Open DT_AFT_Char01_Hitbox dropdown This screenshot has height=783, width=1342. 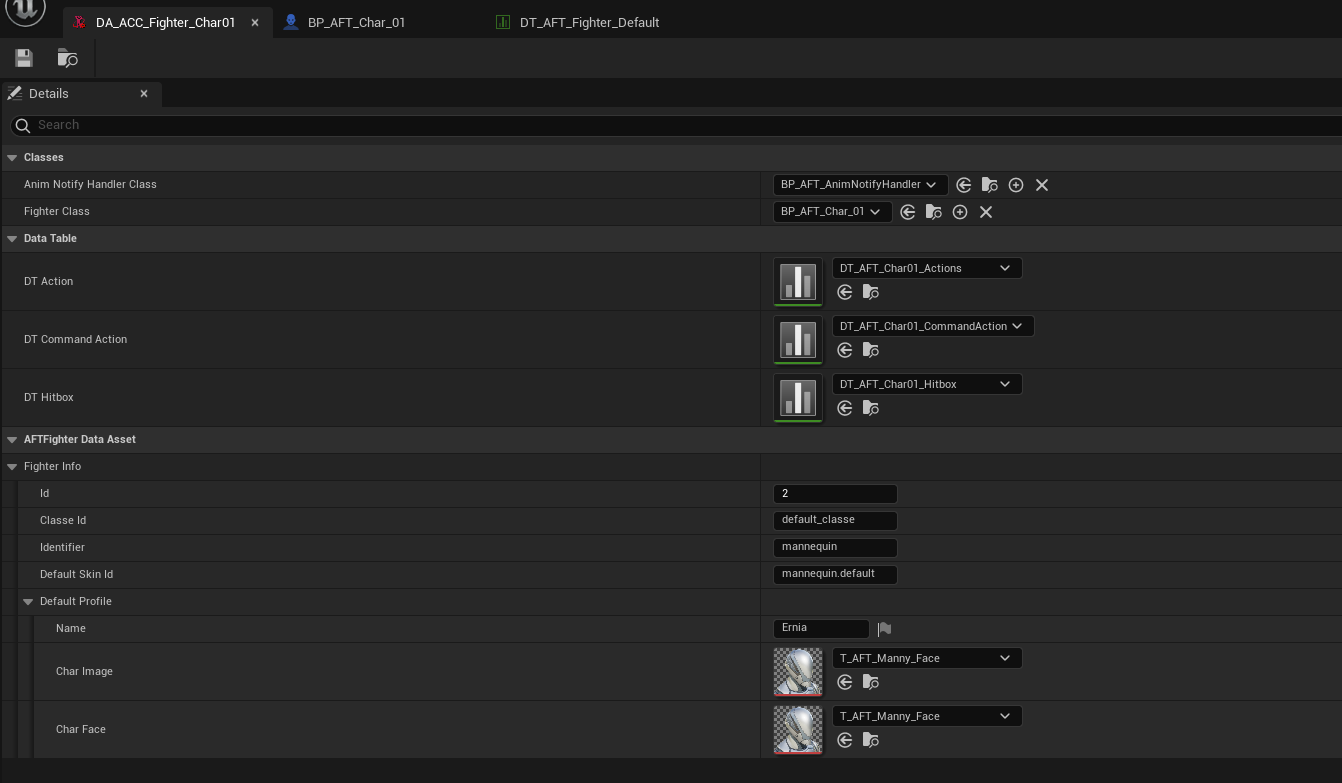(927, 384)
